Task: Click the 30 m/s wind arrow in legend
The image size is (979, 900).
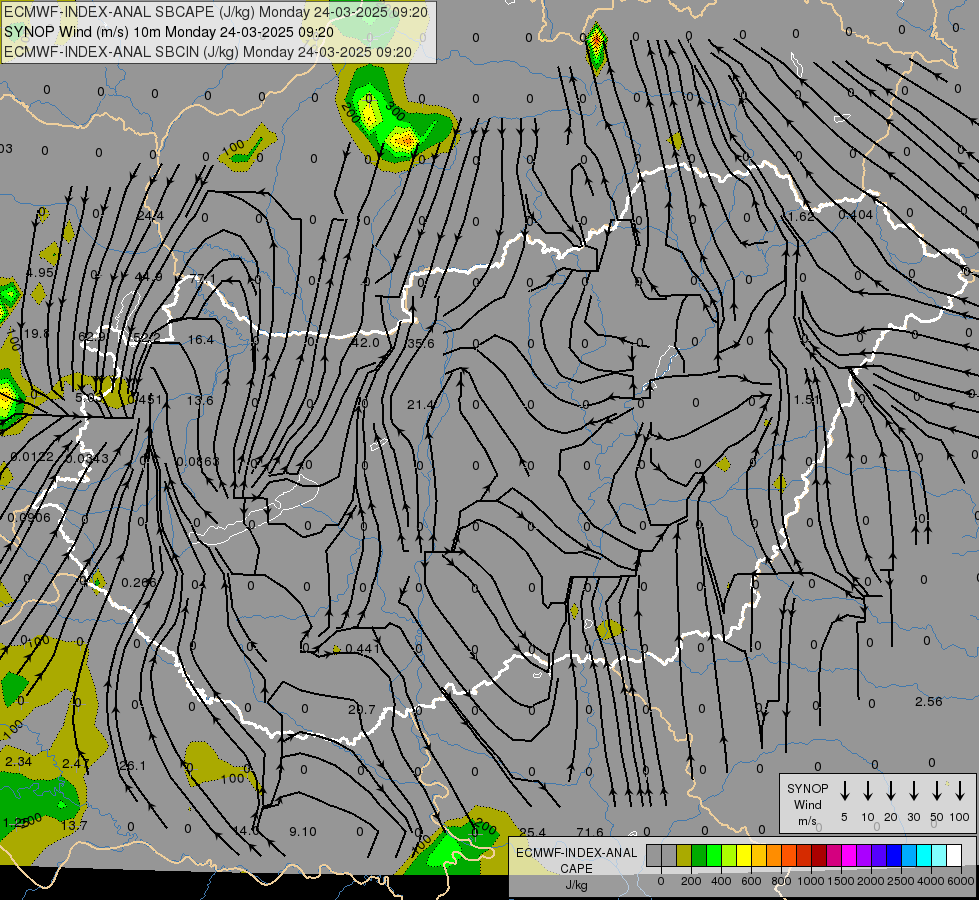Action: tap(913, 791)
